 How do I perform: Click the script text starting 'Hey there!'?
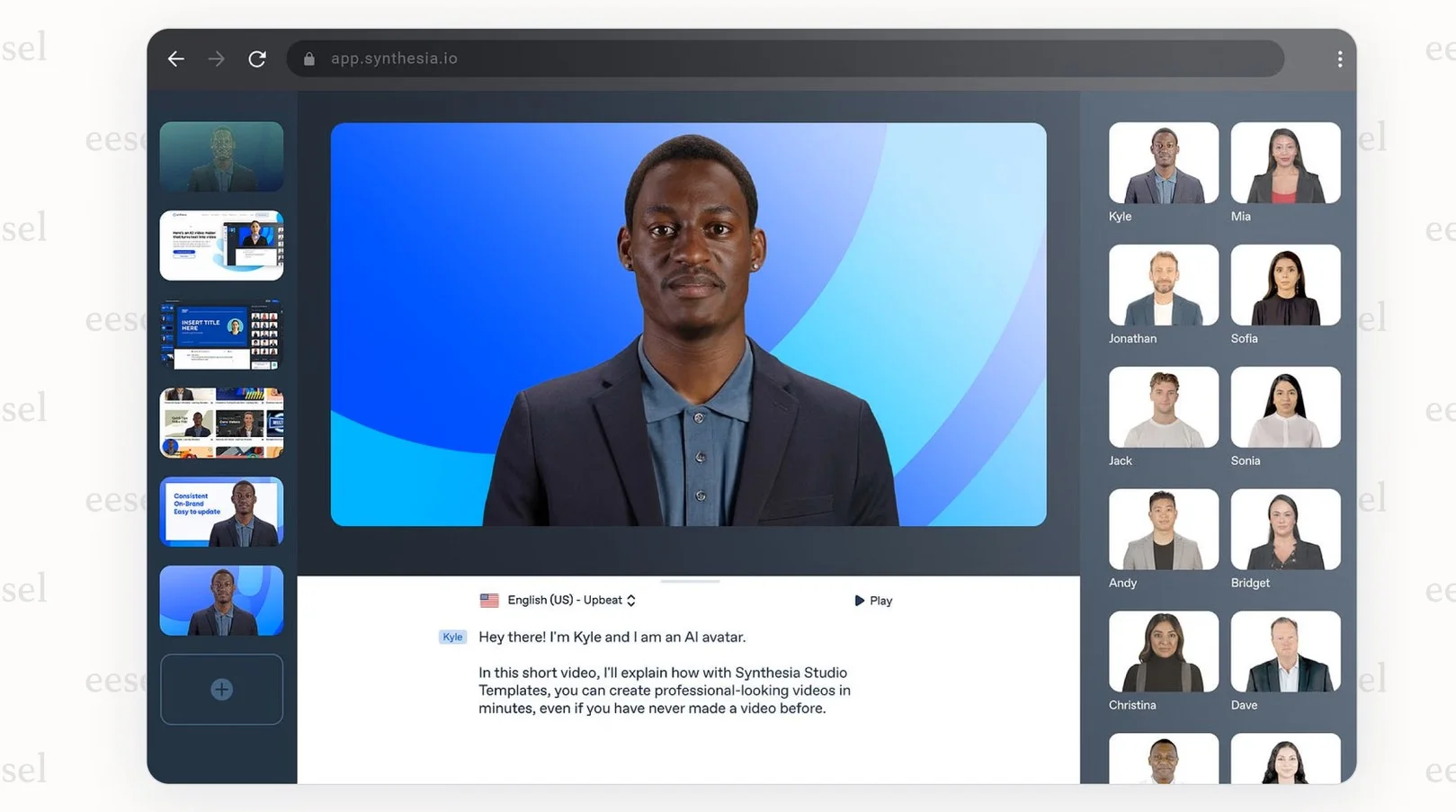(612, 638)
